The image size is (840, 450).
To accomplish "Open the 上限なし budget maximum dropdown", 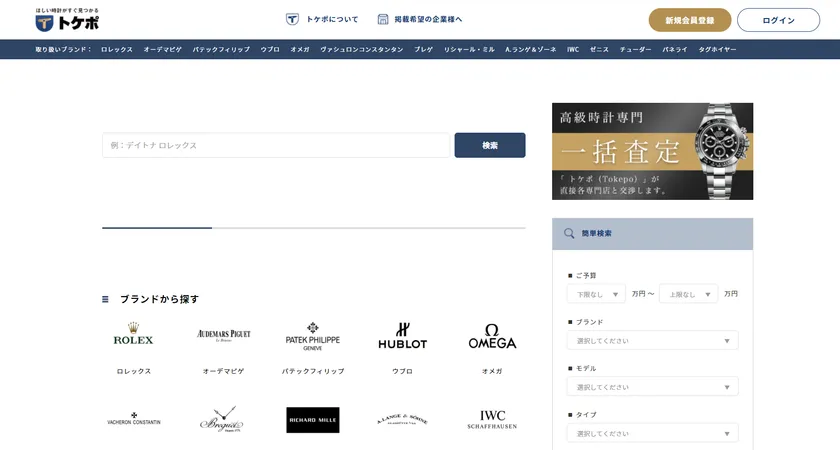I will point(688,294).
